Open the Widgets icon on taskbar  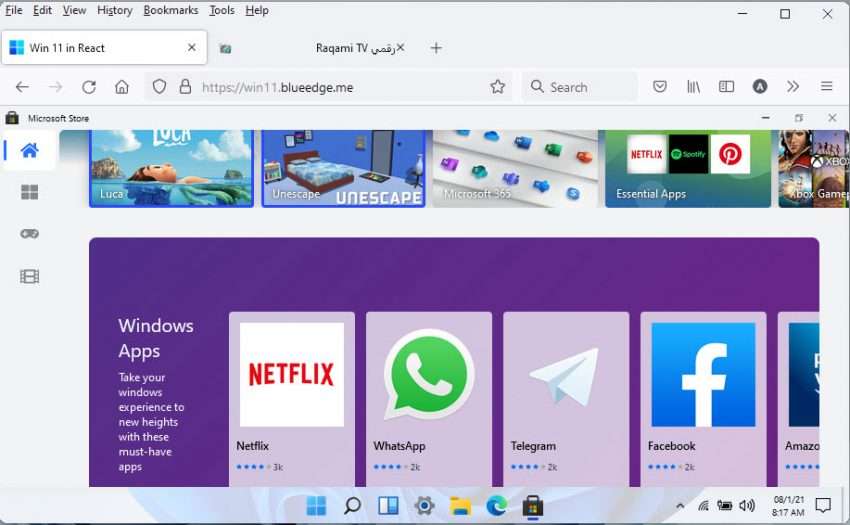coord(388,506)
